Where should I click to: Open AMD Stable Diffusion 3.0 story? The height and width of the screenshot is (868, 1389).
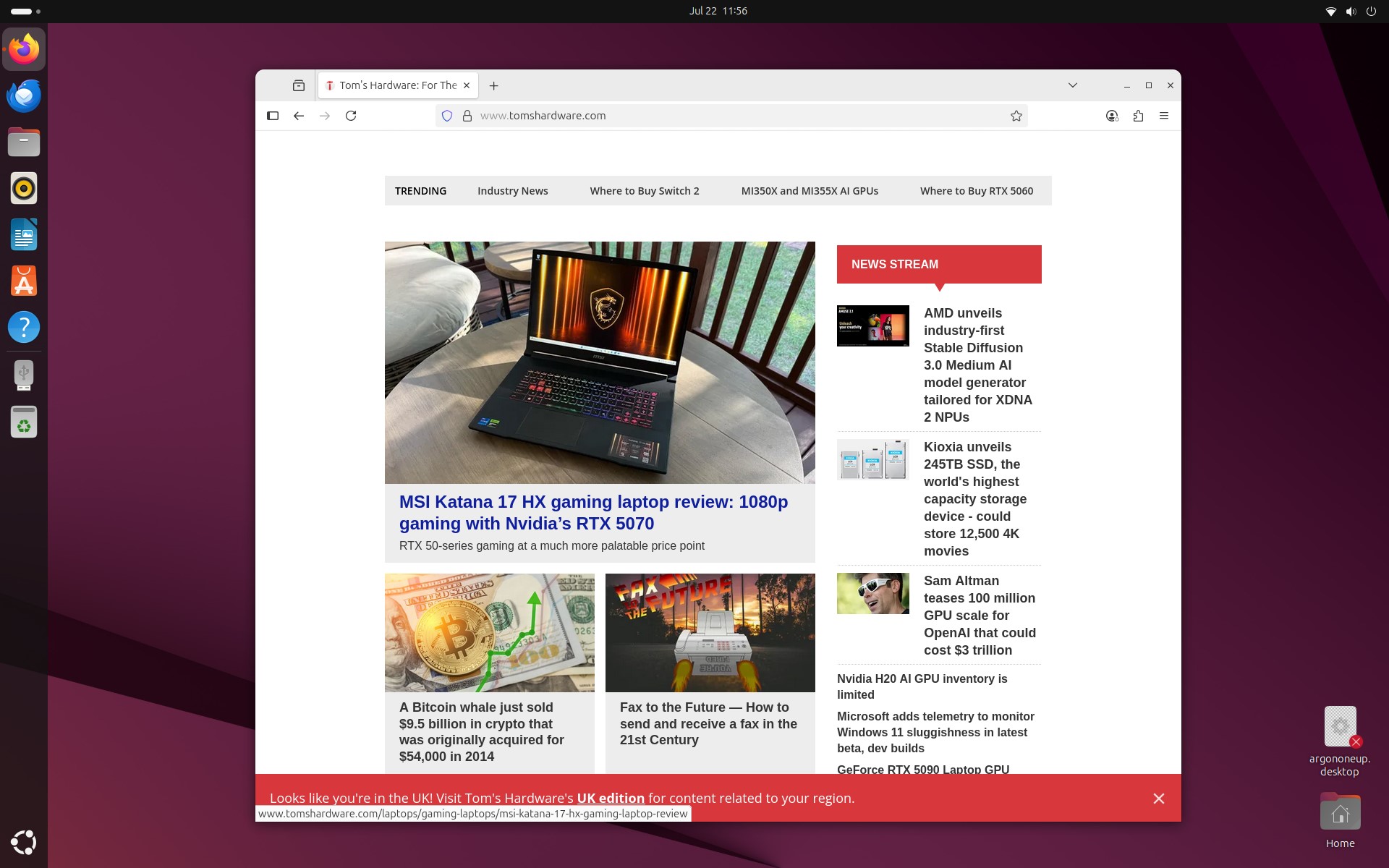click(978, 365)
